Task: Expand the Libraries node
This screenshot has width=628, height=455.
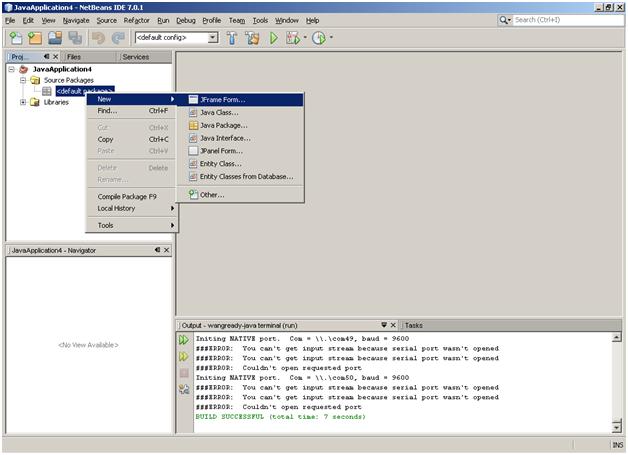Action: 23,102
